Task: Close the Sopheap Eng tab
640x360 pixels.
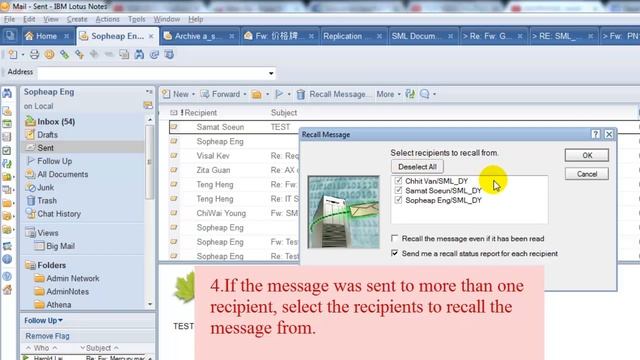Action: coord(151,36)
